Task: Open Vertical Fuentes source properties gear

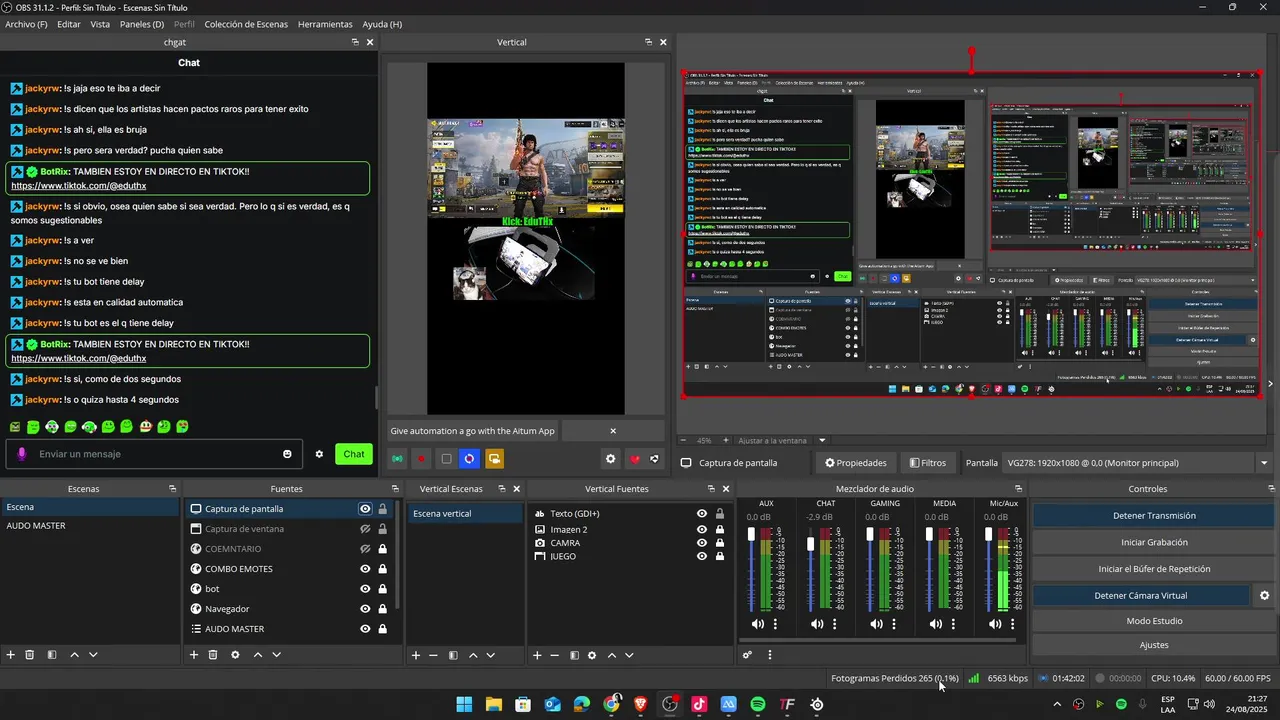Action: (x=592, y=655)
